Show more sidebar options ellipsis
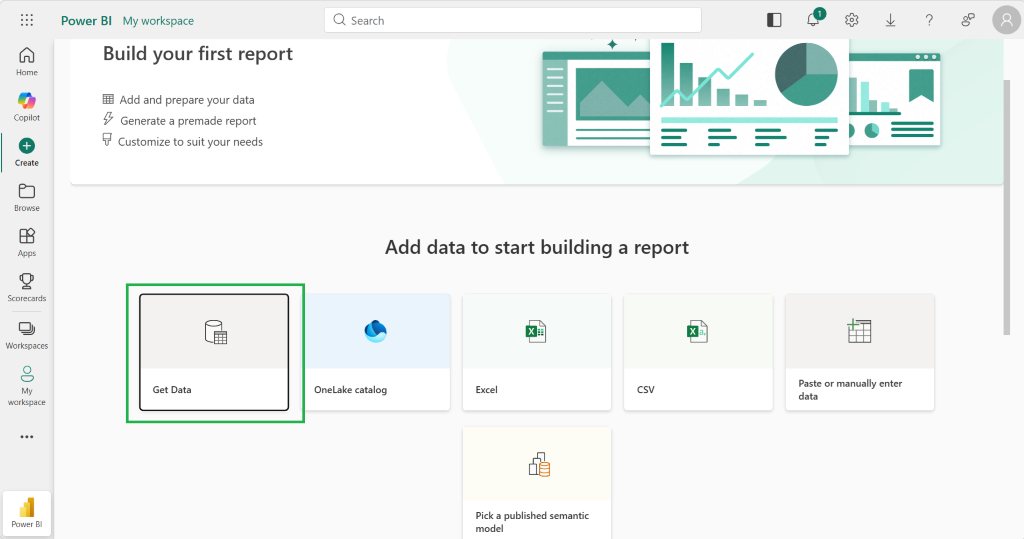 [x=27, y=436]
